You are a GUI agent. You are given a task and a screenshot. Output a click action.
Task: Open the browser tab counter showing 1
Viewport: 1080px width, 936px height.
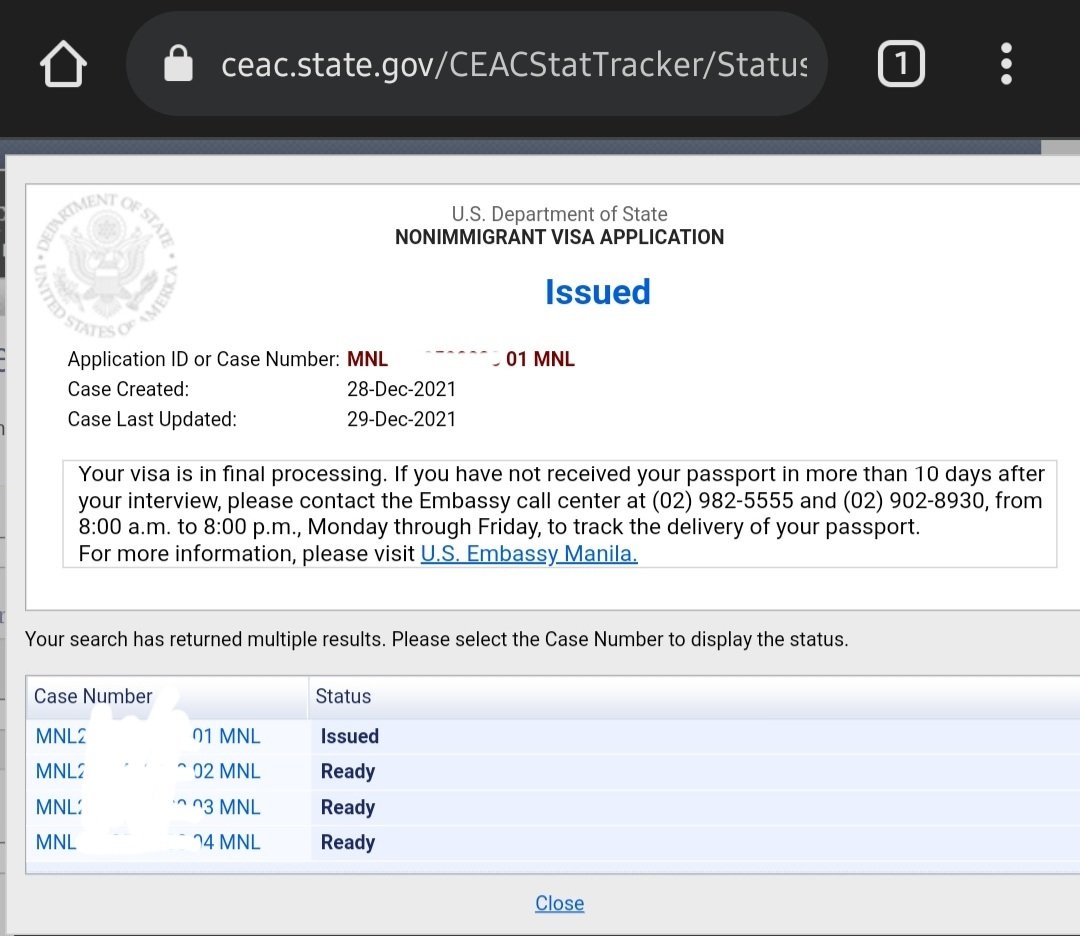tap(901, 62)
